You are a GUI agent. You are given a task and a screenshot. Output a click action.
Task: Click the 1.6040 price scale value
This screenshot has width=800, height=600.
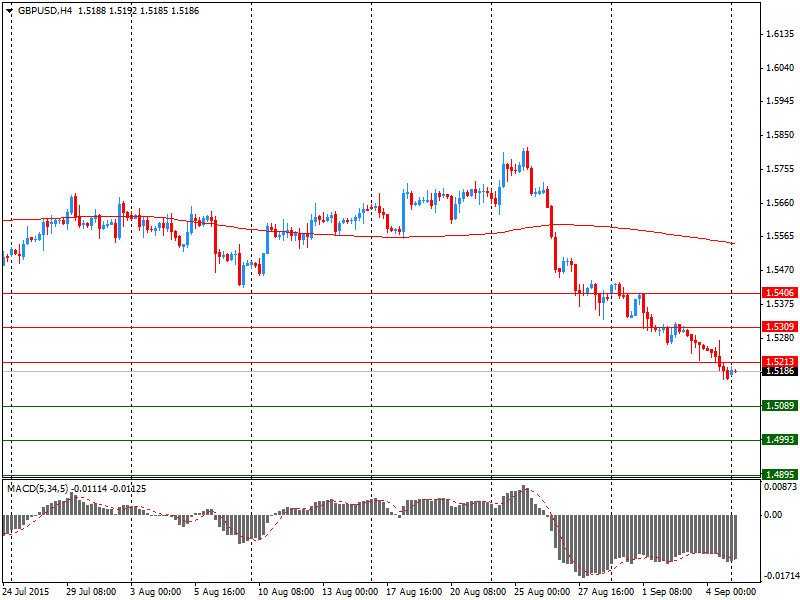tap(781, 68)
